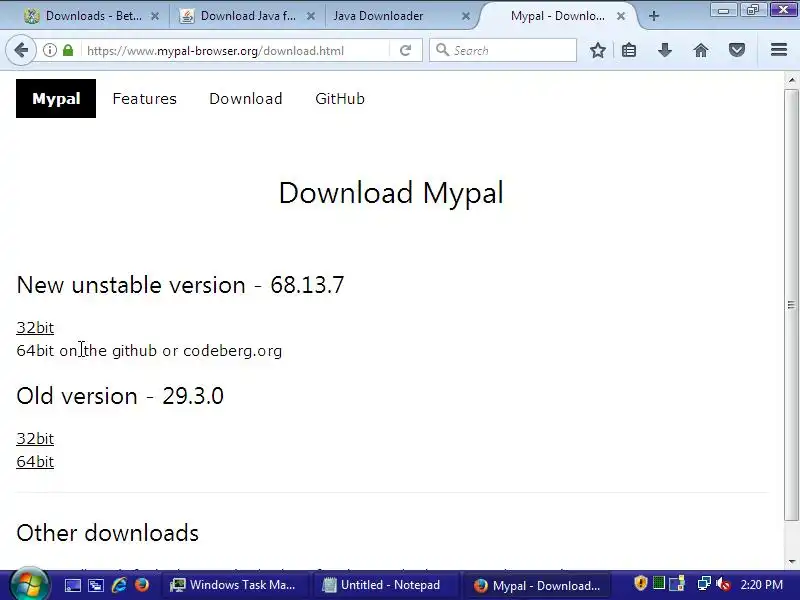
Task: Click the 2:20 PM clock
Action: 761,585
